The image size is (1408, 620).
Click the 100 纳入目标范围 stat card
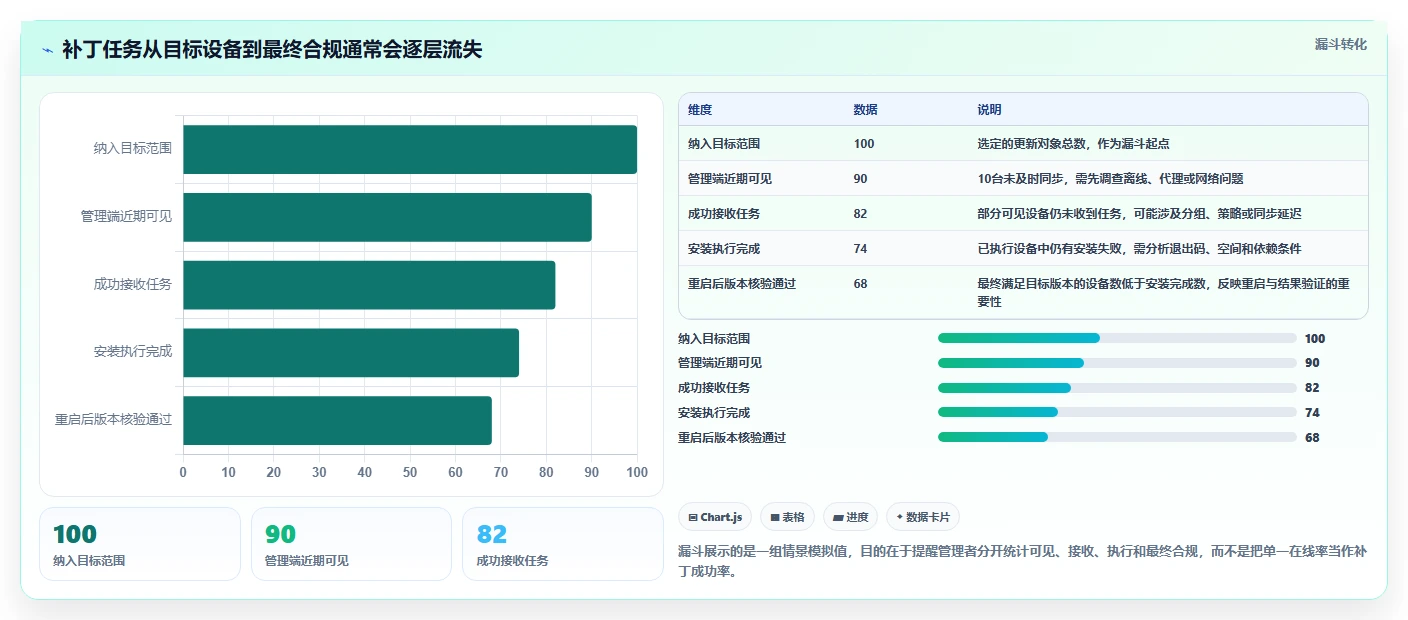(x=140, y=544)
